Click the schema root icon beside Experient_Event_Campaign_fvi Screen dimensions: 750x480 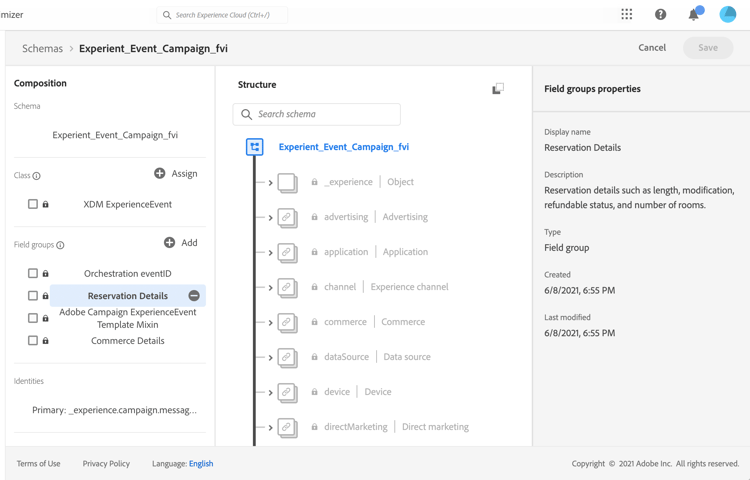click(255, 147)
